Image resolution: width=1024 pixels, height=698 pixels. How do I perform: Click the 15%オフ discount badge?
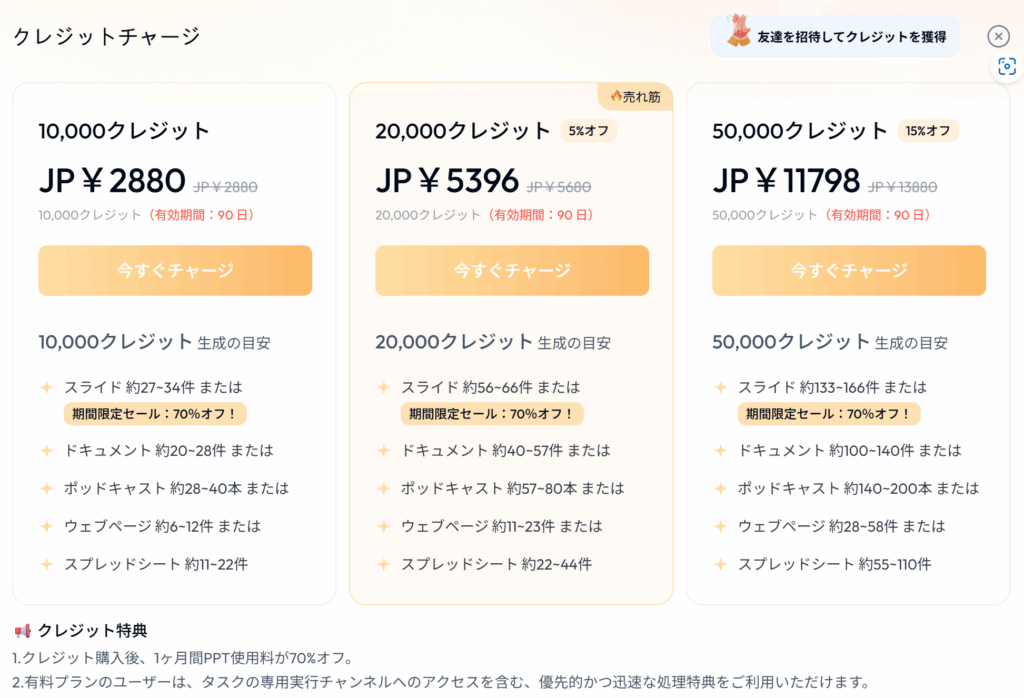[x=928, y=131]
